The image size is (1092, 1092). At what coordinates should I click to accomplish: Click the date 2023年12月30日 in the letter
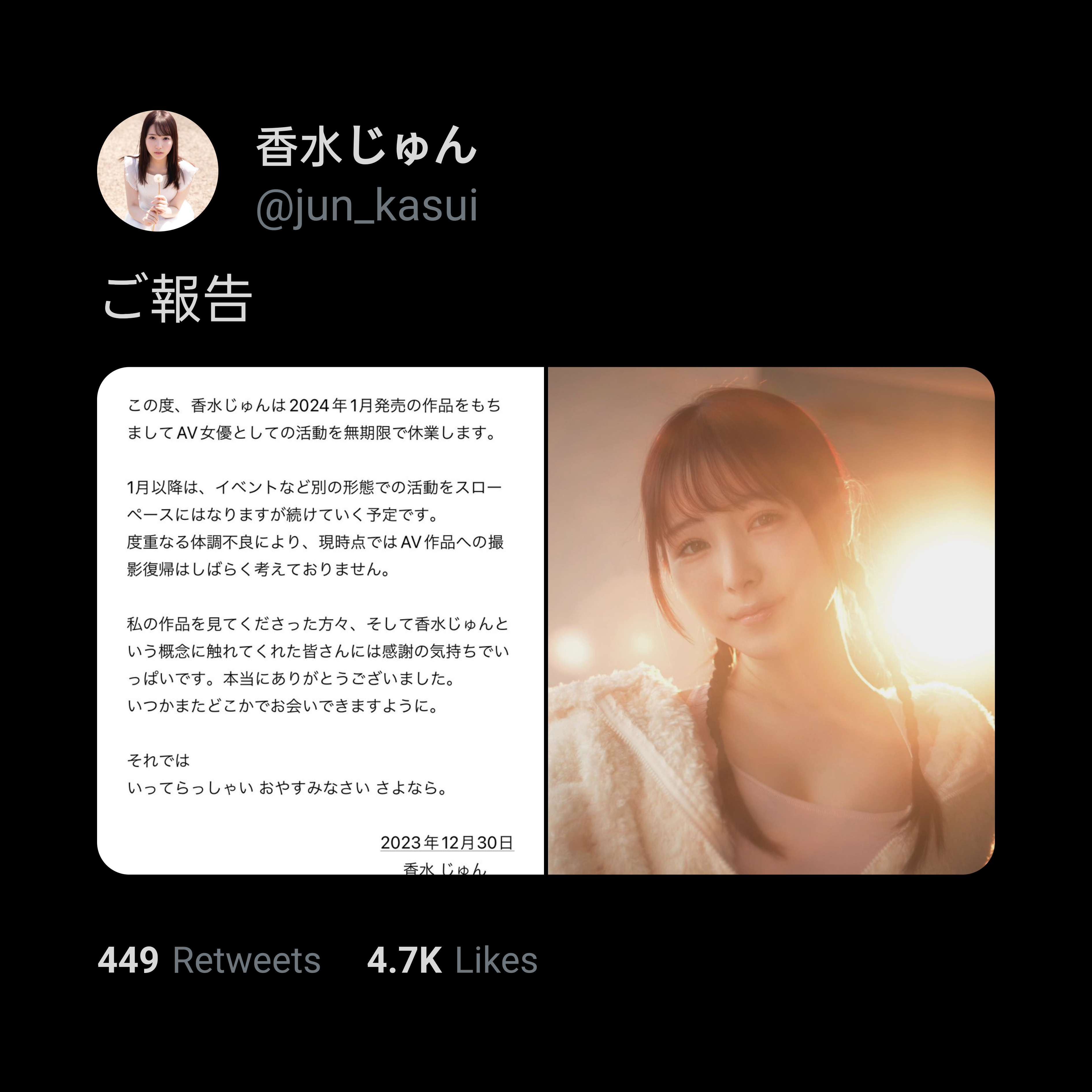coord(447,842)
